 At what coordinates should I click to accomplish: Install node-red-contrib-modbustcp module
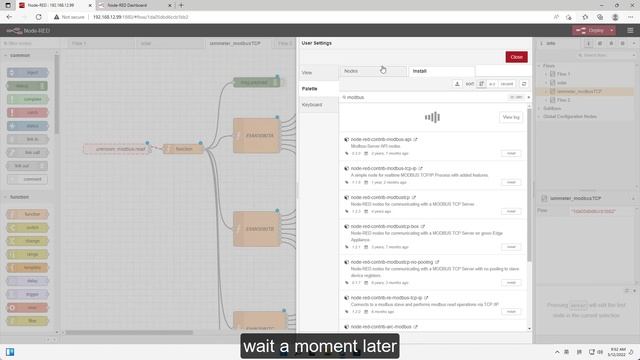511,211
